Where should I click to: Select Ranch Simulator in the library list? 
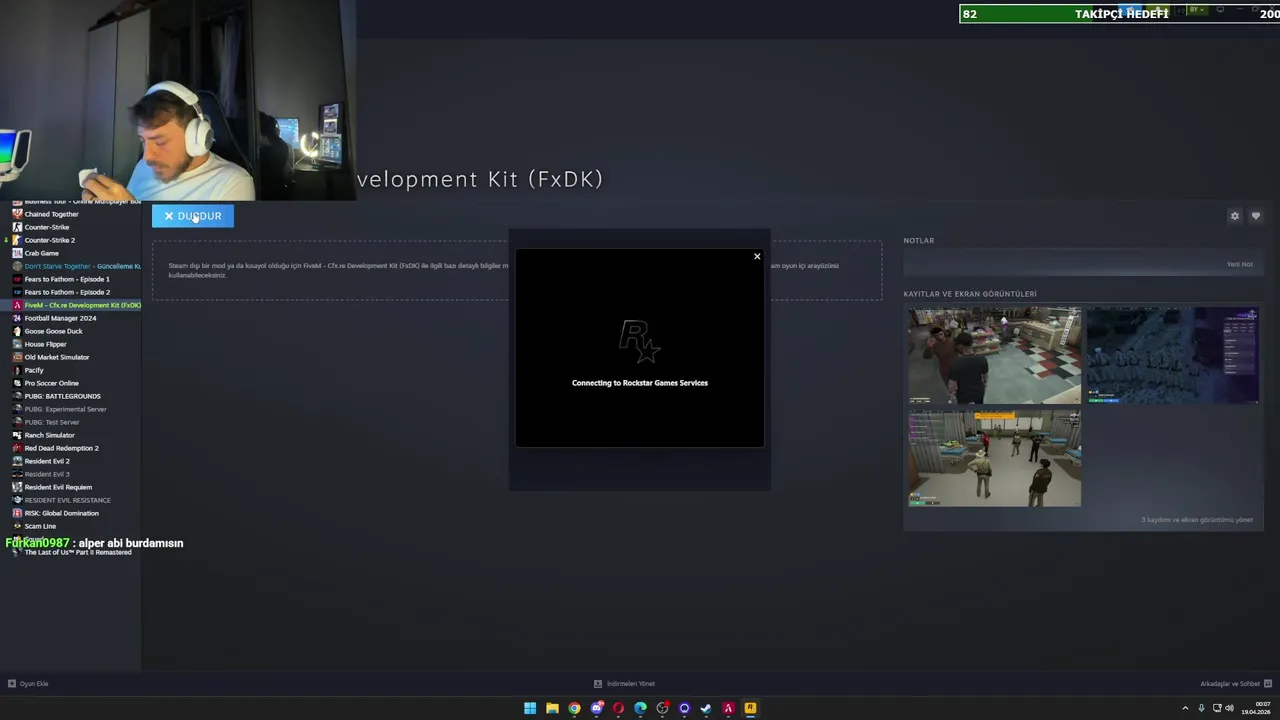coord(49,435)
